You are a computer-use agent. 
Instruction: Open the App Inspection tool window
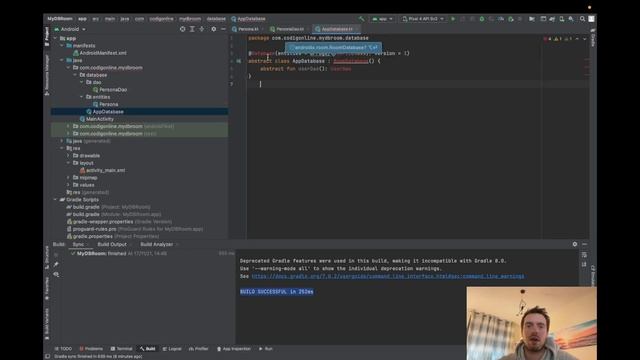tap(233, 349)
